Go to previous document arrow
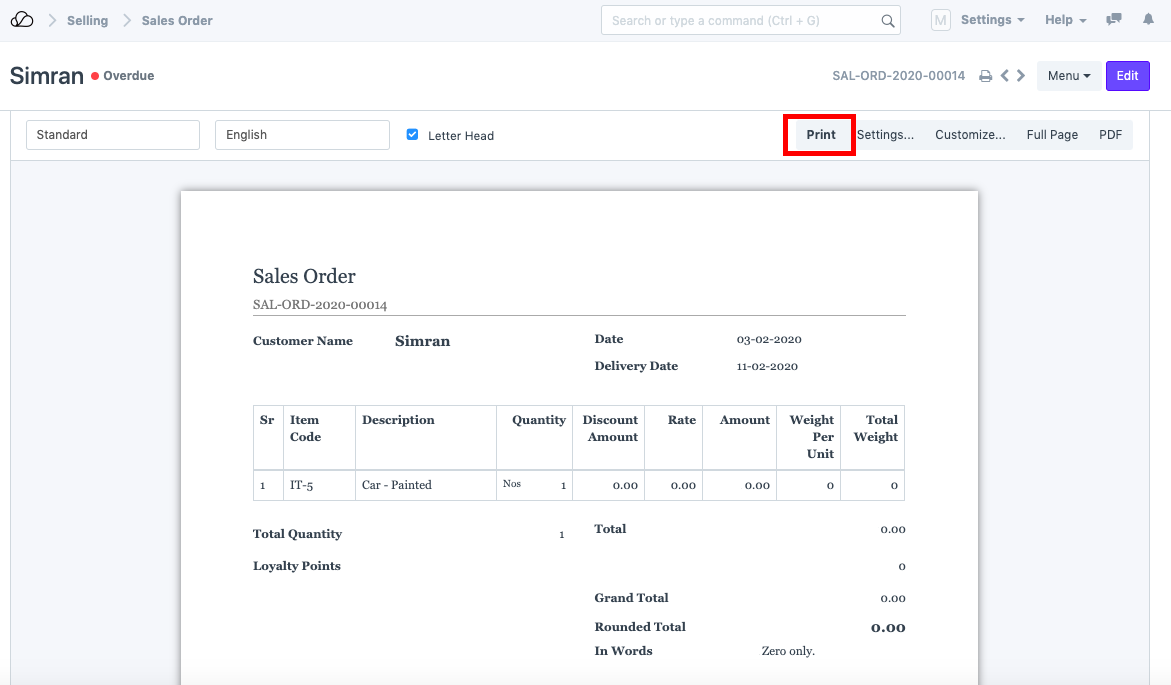 (1005, 76)
